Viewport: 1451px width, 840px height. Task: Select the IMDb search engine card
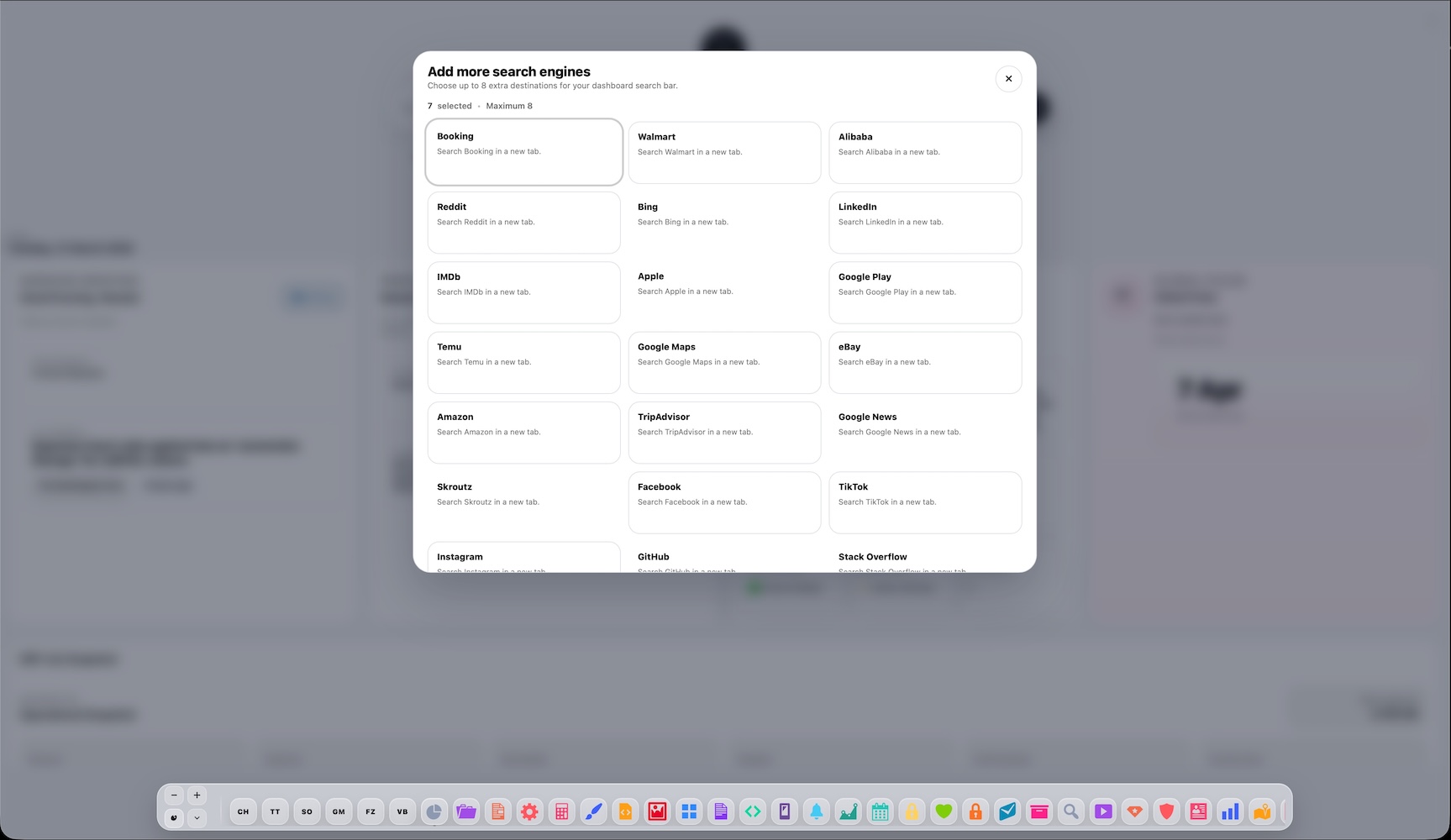click(524, 292)
